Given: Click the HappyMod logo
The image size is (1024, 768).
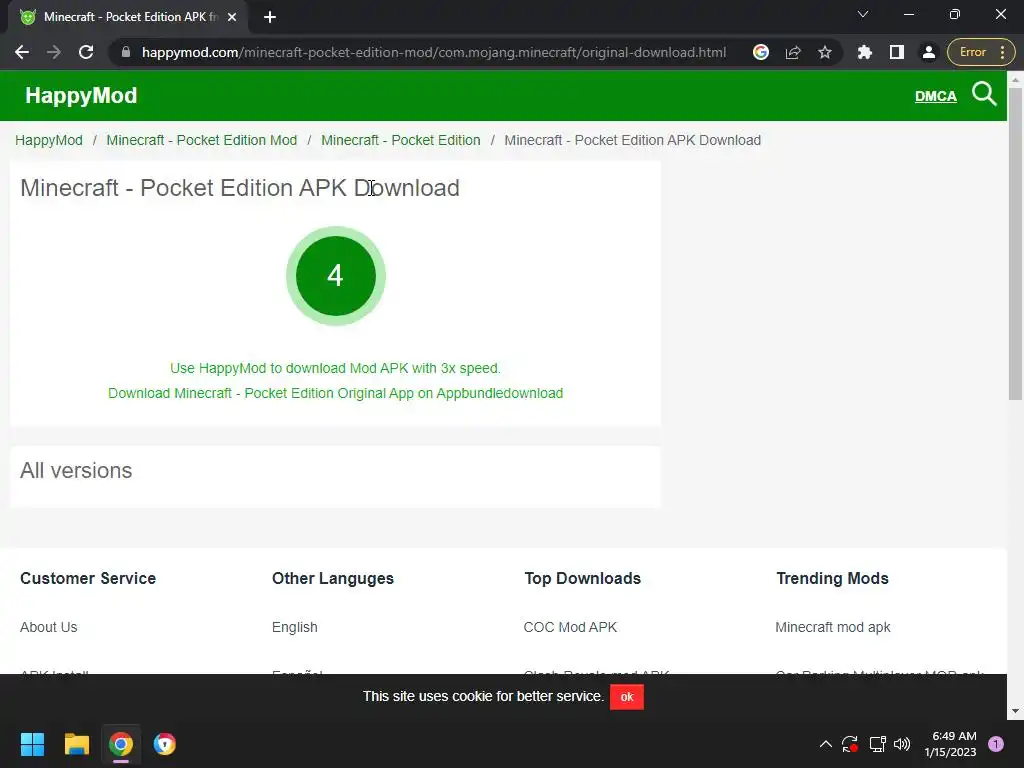Looking at the screenshot, I should [81, 95].
